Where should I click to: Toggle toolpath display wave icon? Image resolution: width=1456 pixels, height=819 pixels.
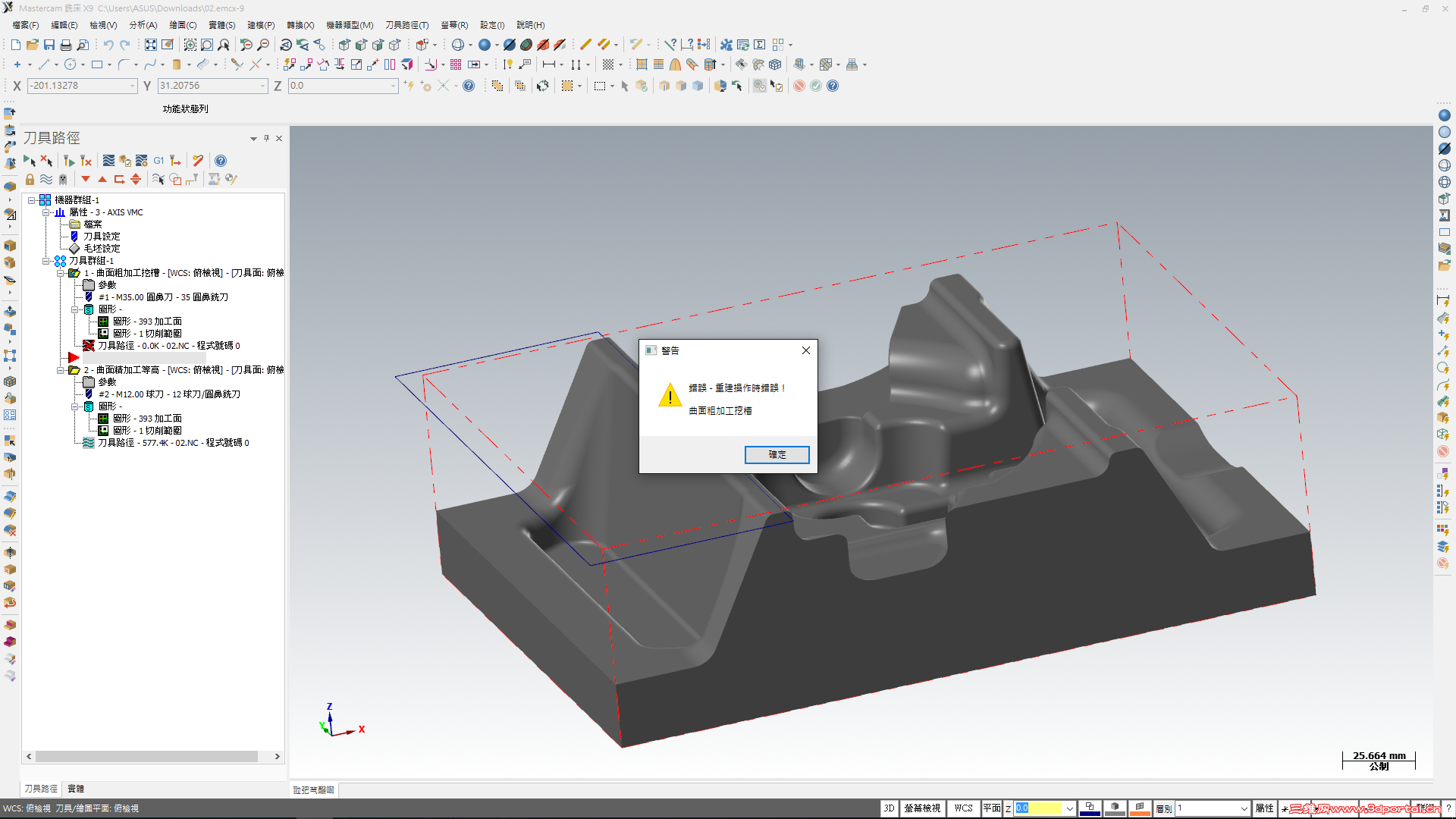(x=46, y=180)
